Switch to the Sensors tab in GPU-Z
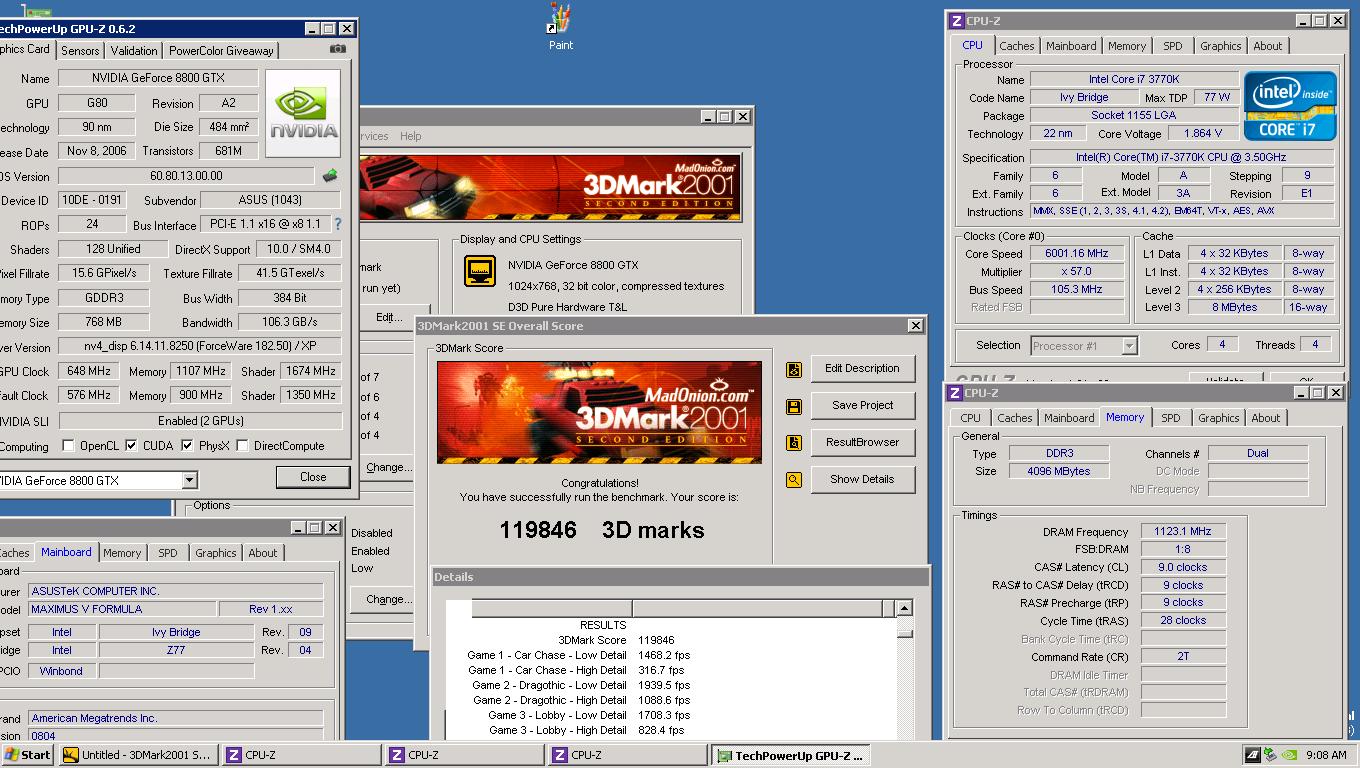Screen dimensions: 1360x768 80,51
